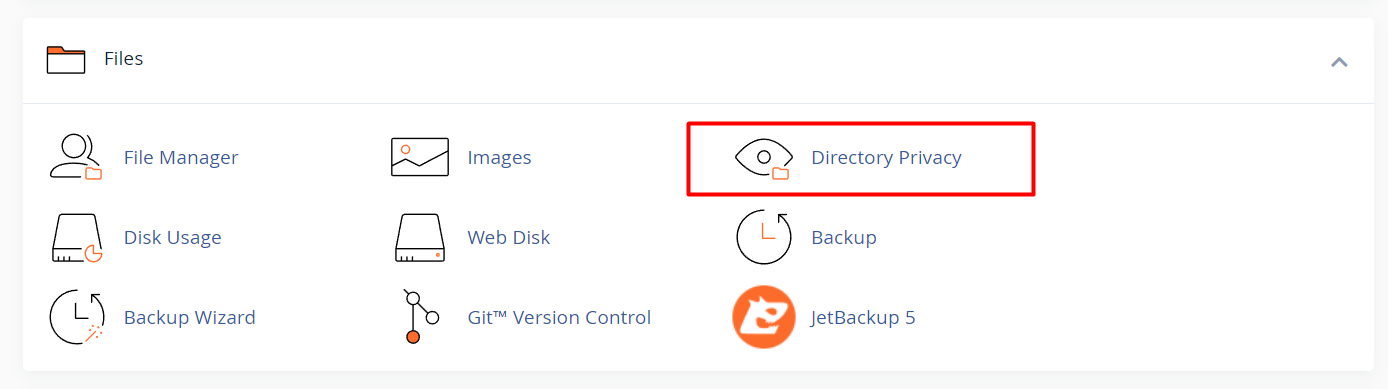Select the JetBackup 5 text link
Viewport: 1388px width, 389px height.
863,318
